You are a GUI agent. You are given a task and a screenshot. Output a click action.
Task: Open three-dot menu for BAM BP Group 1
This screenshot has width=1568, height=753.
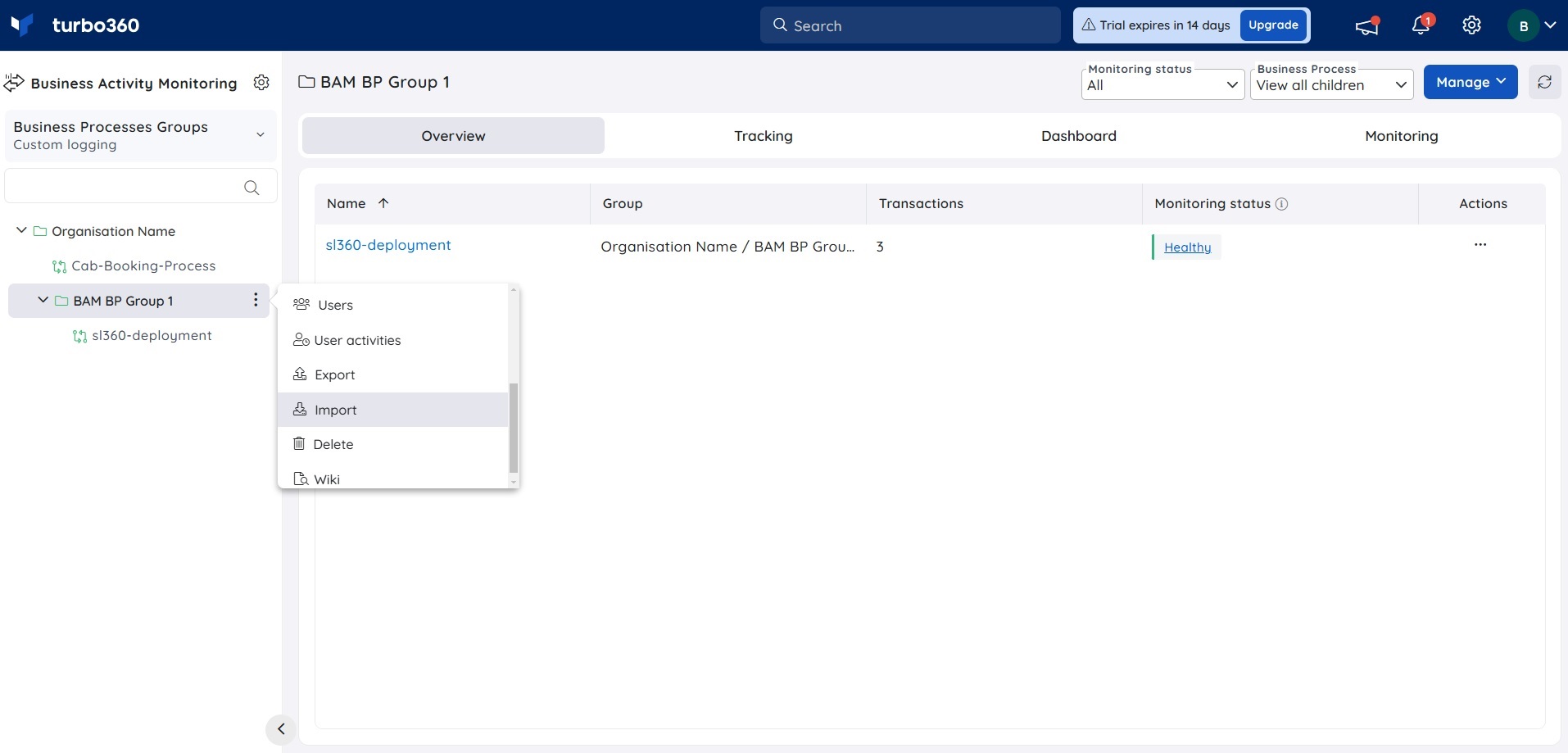point(256,300)
